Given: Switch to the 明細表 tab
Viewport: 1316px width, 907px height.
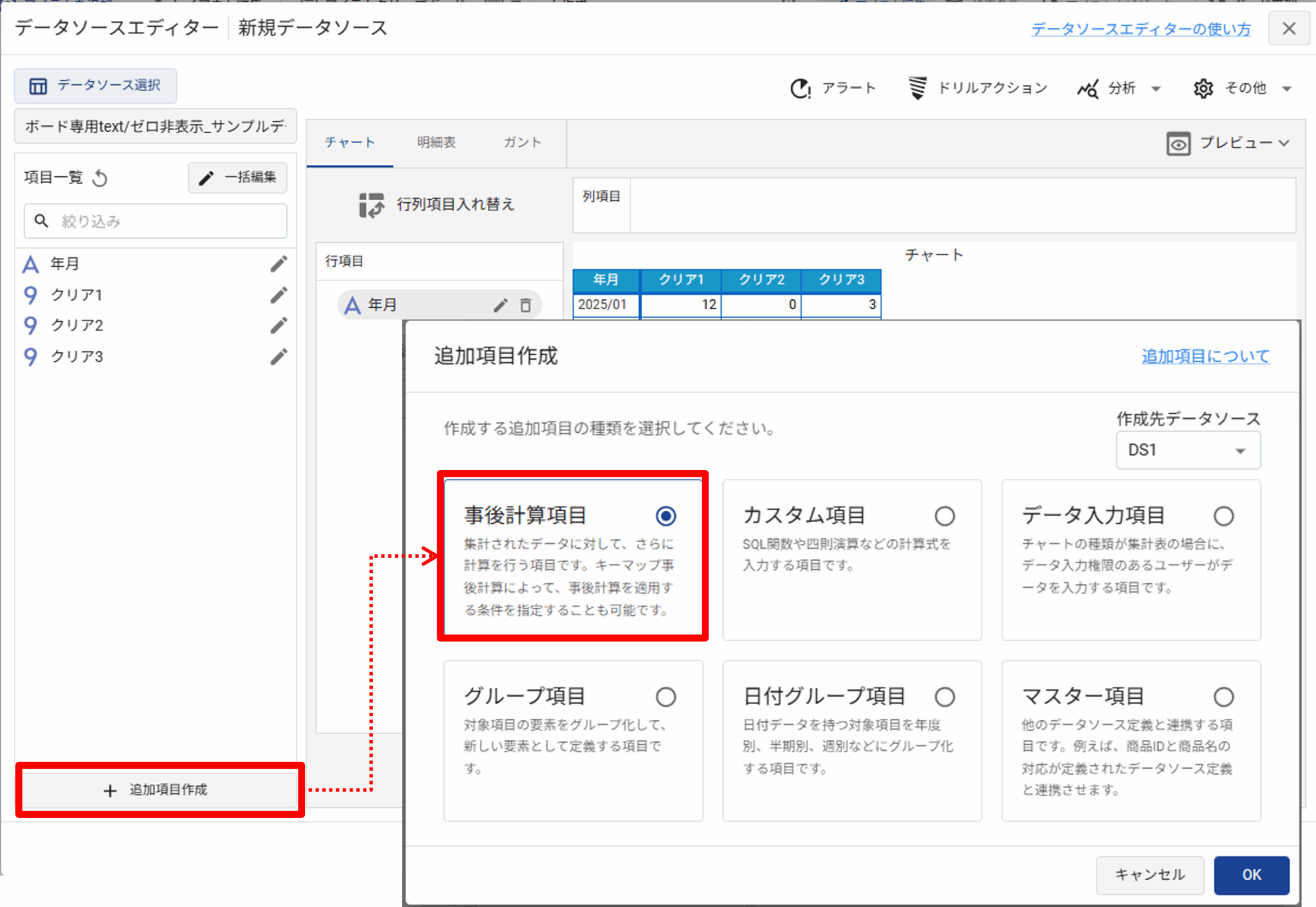Looking at the screenshot, I should (436, 142).
